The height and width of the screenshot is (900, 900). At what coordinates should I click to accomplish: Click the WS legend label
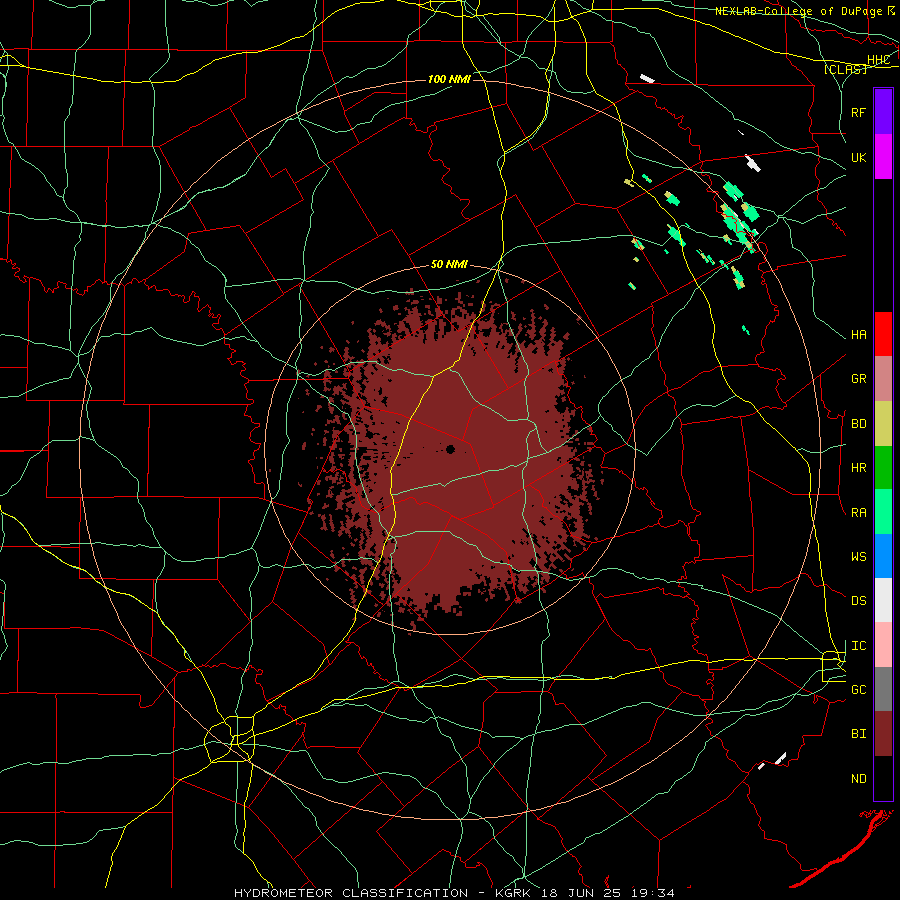[858, 557]
